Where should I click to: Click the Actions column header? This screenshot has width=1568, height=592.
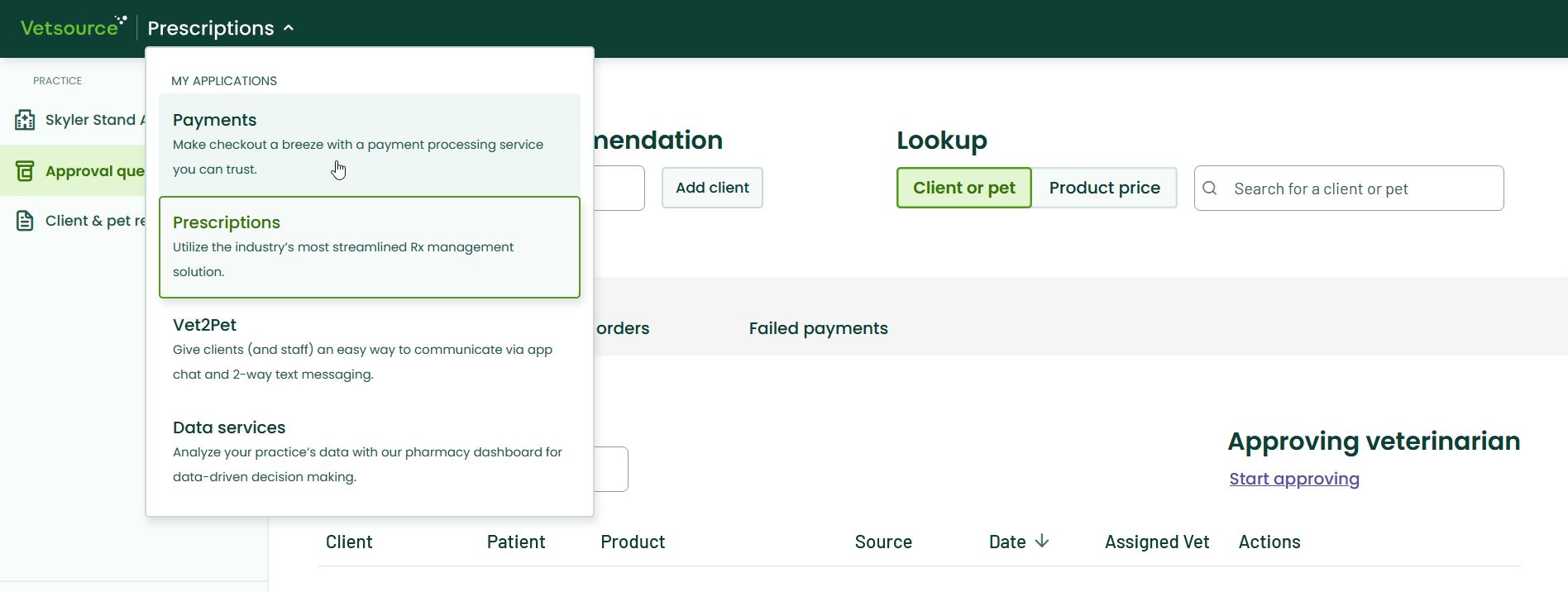(1269, 542)
